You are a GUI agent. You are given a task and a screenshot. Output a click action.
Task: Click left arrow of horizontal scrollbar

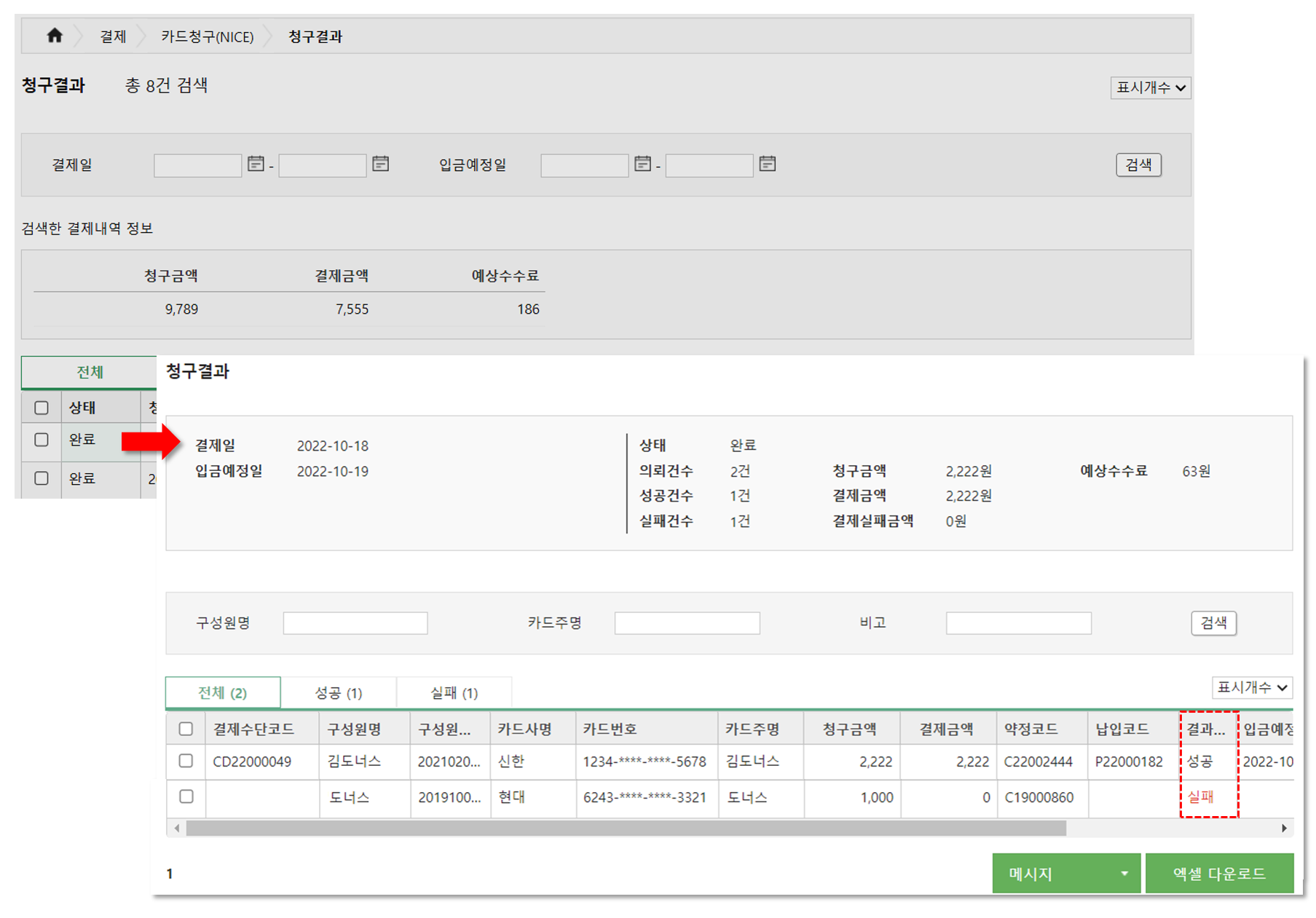pyautogui.click(x=176, y=828)
